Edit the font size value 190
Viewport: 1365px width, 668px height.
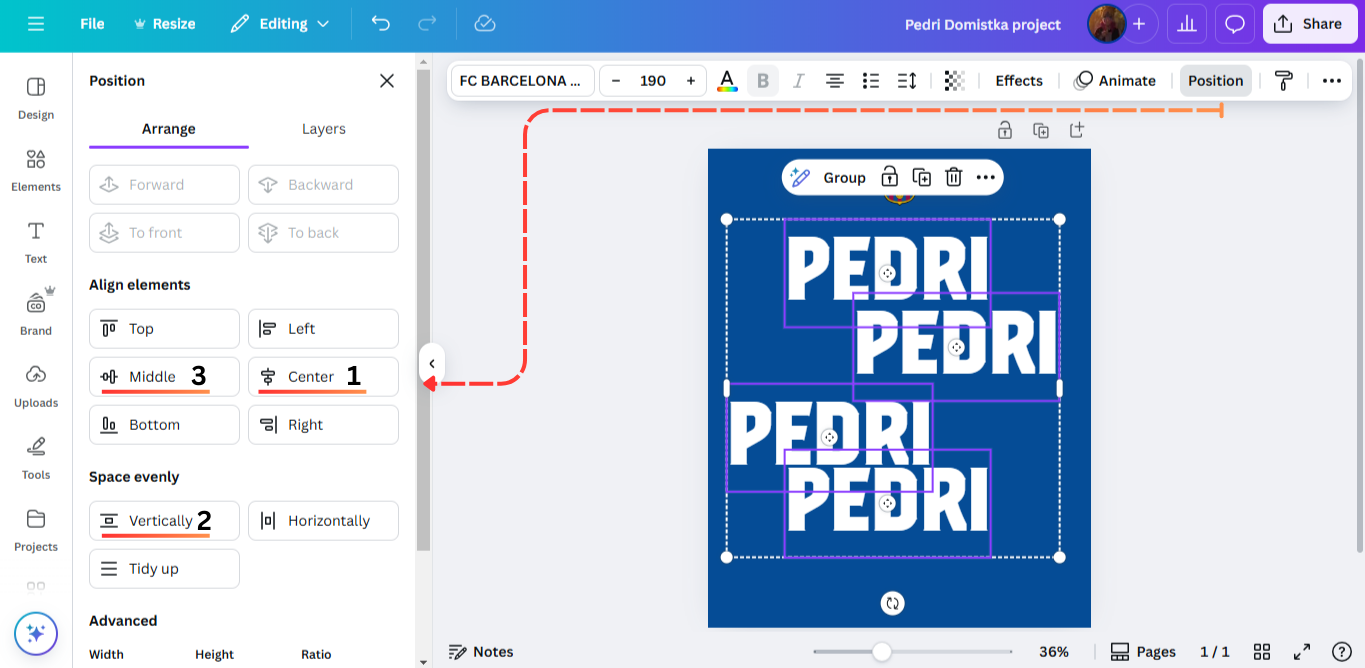pos(653,81)
